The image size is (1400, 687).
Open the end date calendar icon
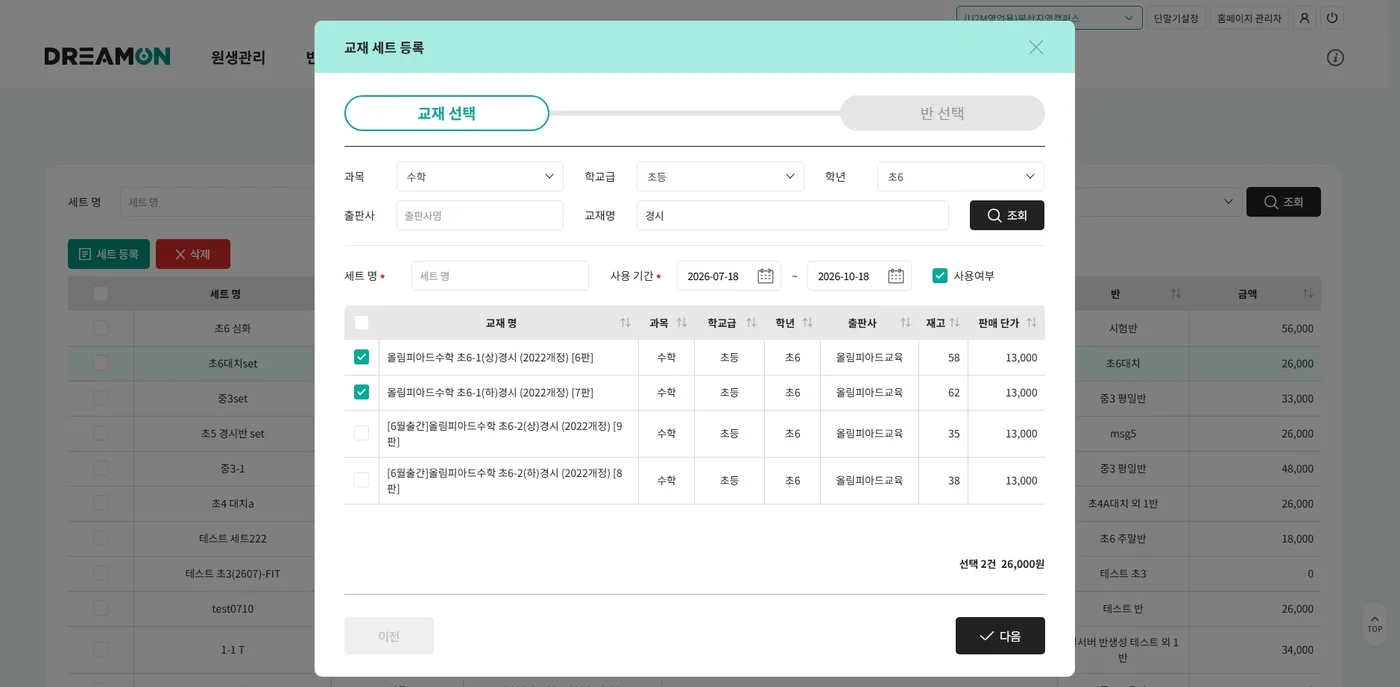(x=896, y=276)
